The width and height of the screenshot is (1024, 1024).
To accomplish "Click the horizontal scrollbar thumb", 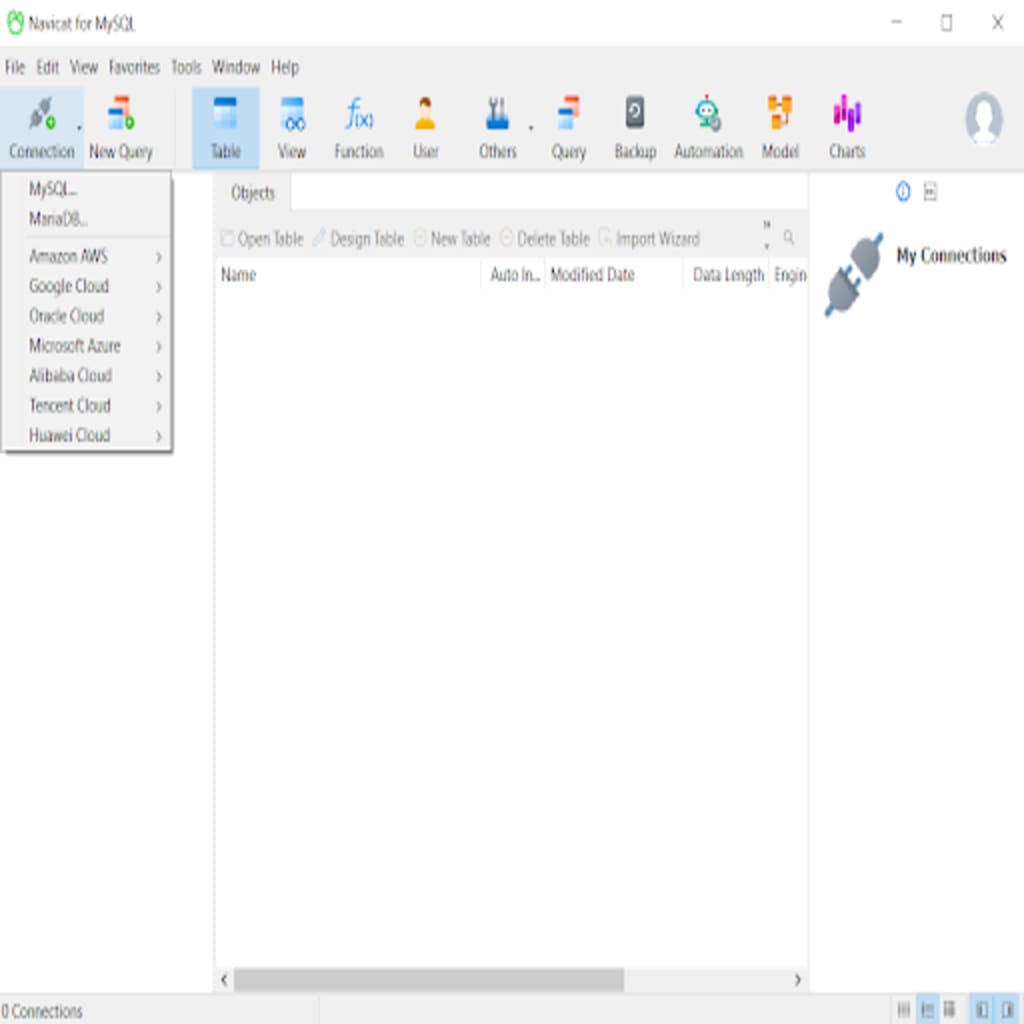I will click(429, 980).
